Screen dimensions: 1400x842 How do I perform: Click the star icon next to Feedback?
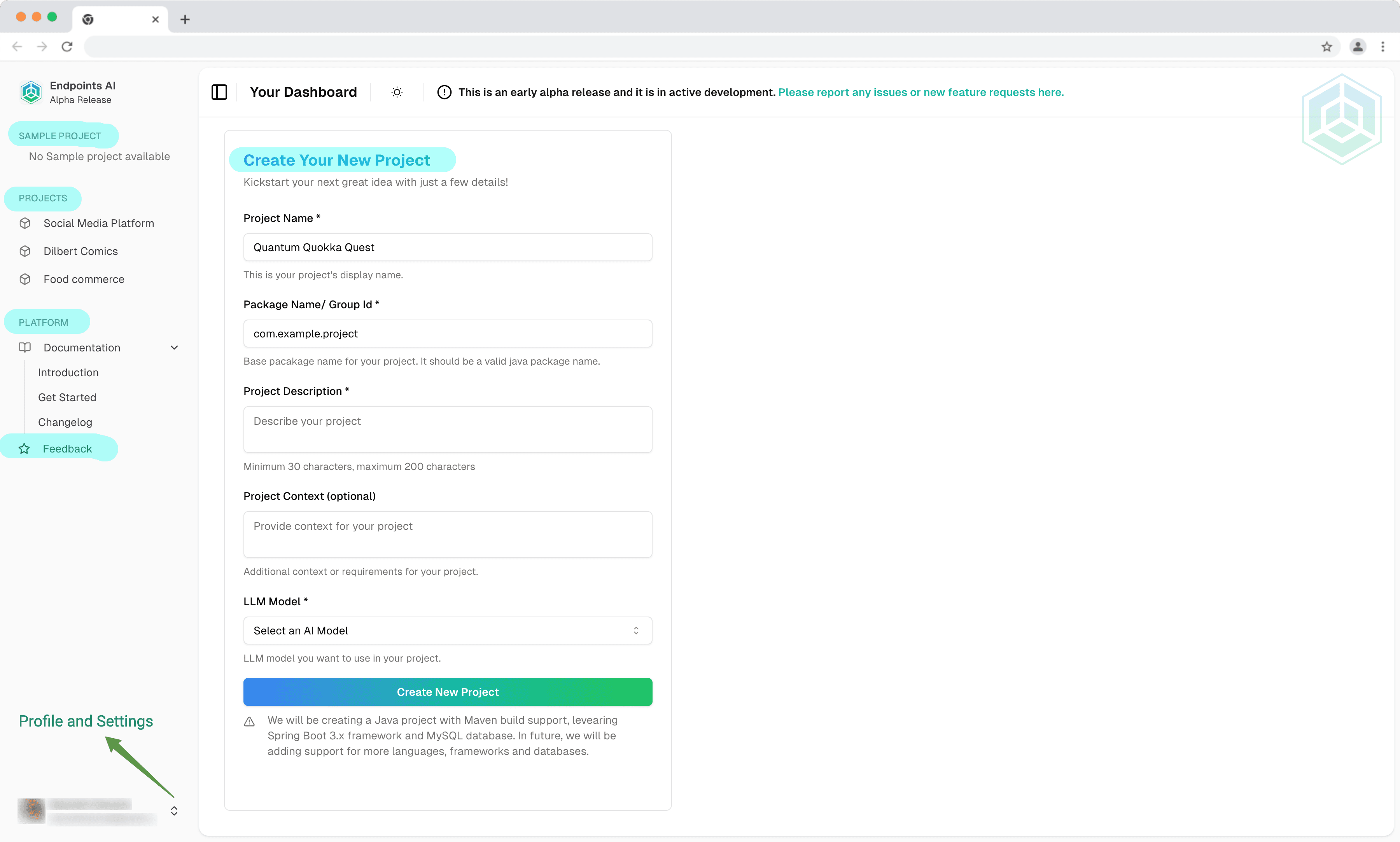(23, 448)
